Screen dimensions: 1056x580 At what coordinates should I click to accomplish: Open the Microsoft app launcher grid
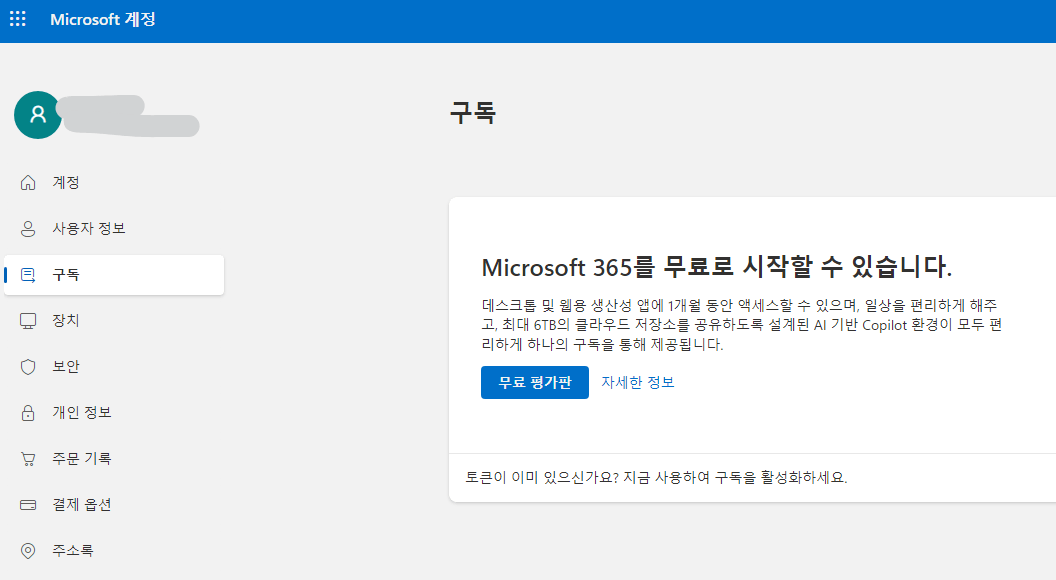point(18,19)
